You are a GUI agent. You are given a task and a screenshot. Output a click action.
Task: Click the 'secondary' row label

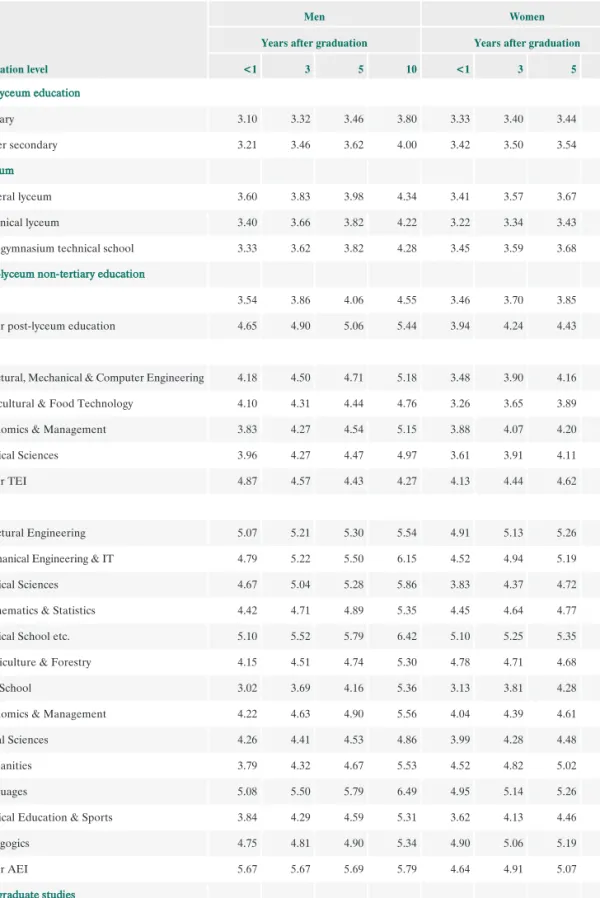tap(33, 145)
